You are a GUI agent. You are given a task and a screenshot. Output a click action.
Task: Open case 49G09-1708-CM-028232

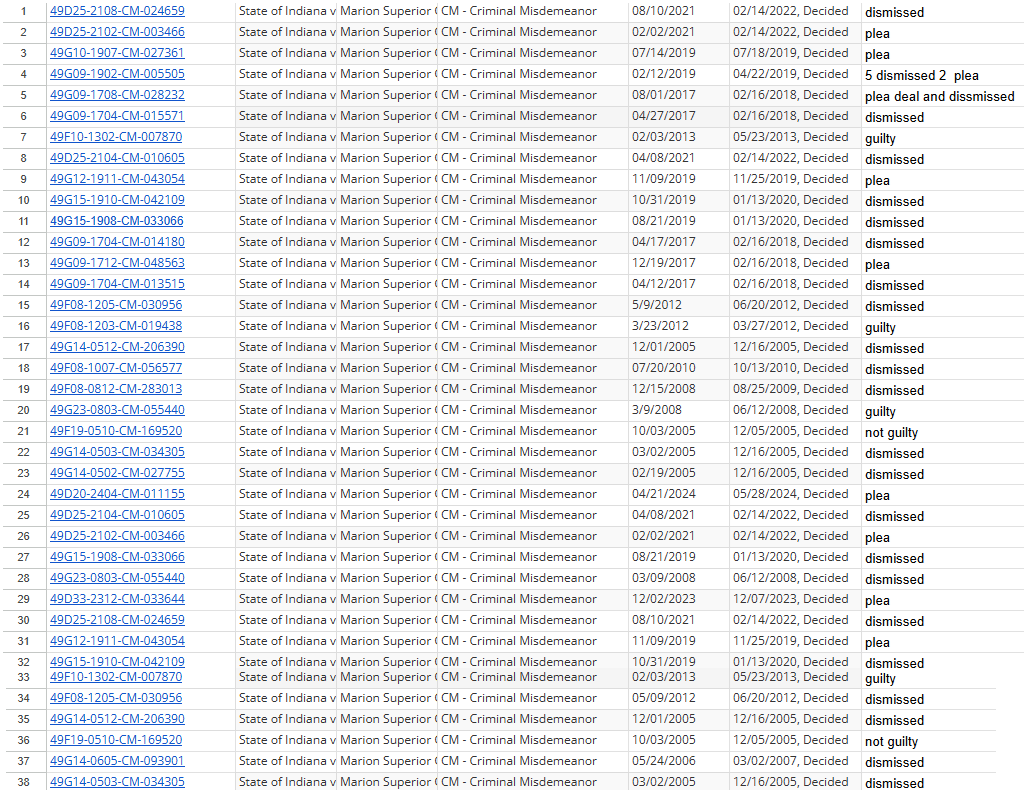pyautogui.click(x=117, y=94)
